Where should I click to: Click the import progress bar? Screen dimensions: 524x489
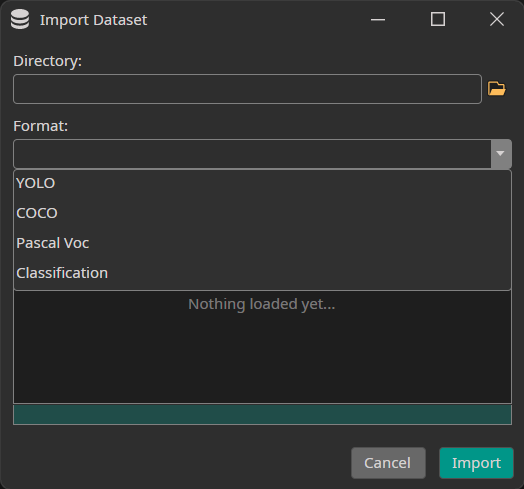262,415
